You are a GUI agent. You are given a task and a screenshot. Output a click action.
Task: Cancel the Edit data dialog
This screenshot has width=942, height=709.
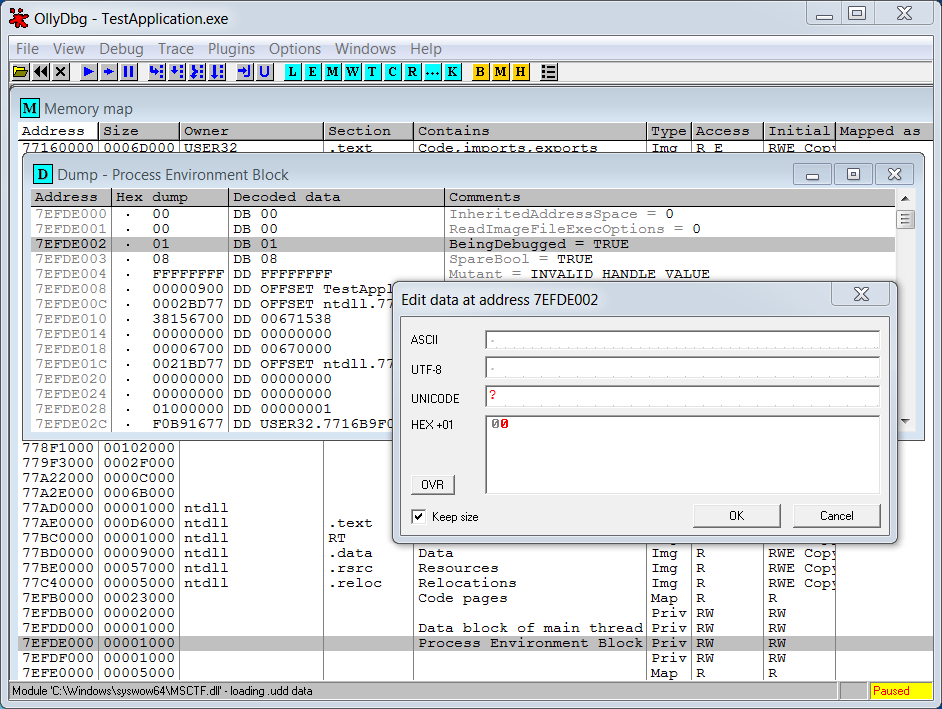(836, 516)
